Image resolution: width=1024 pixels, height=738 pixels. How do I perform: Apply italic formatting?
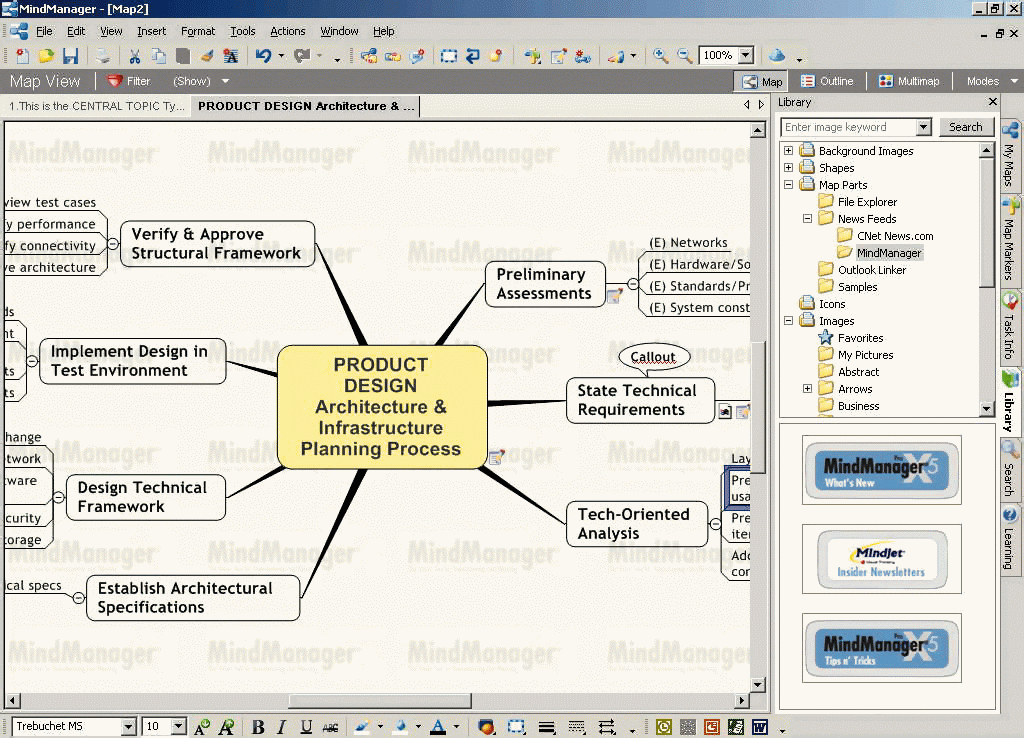pyautogui.click(x=281, y=727)
